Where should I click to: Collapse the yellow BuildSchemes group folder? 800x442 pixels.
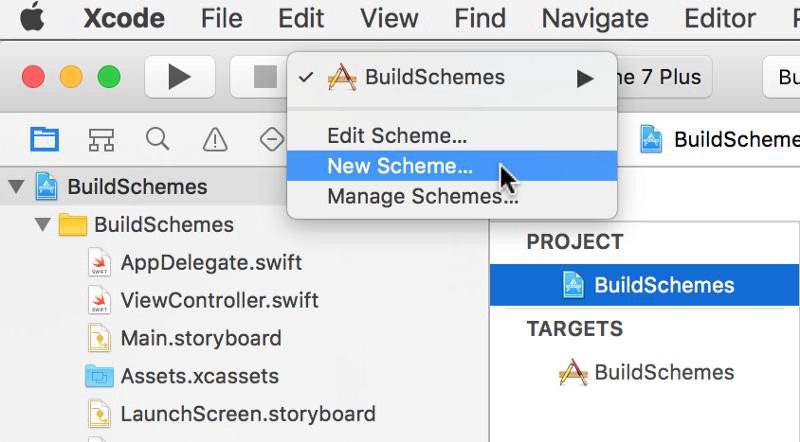coord(41,225)
